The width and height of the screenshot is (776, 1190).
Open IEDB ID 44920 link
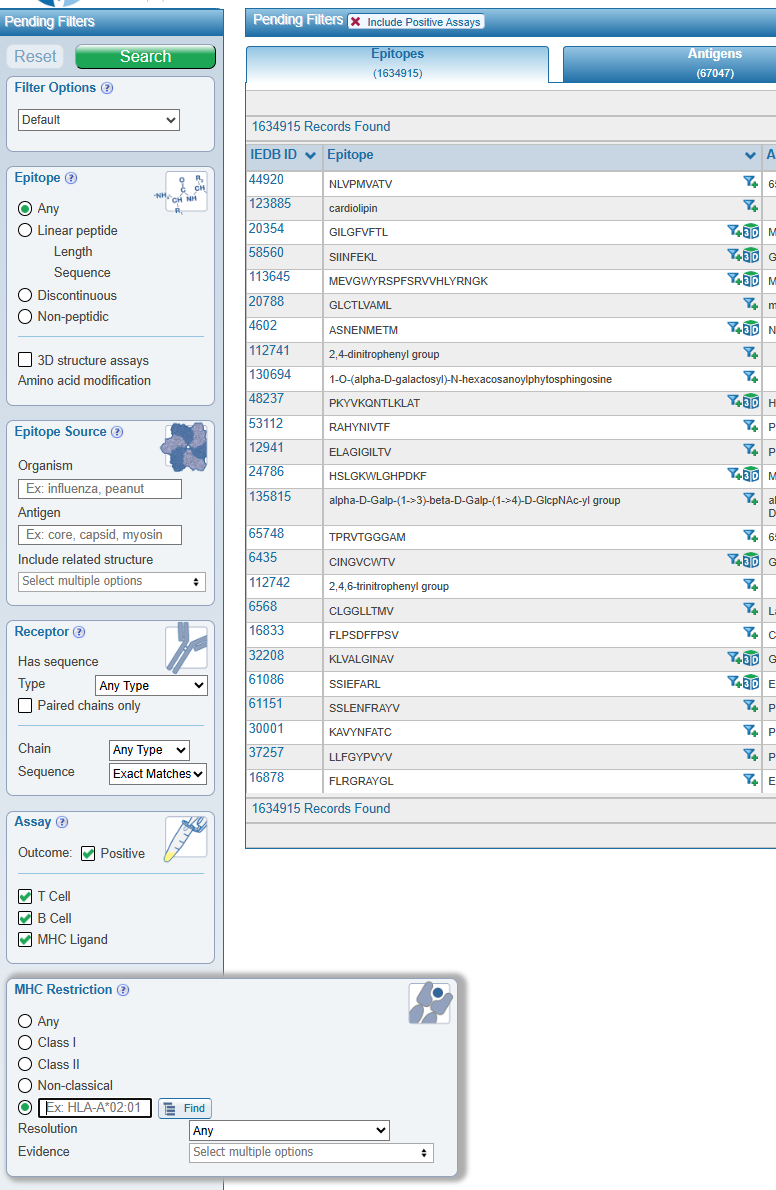click(x=266, y=180)
